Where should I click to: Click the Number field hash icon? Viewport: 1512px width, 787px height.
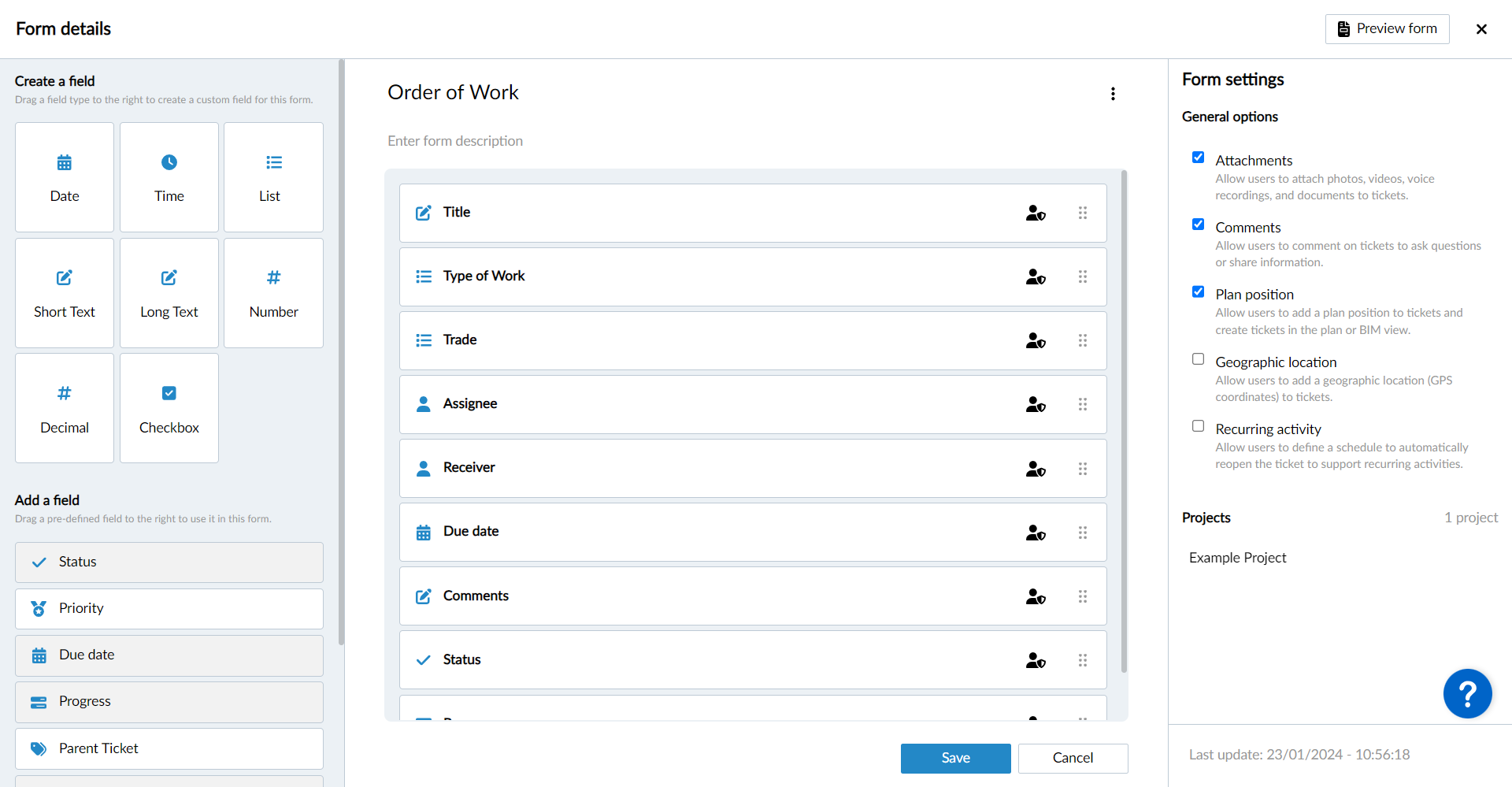(273, 277)
